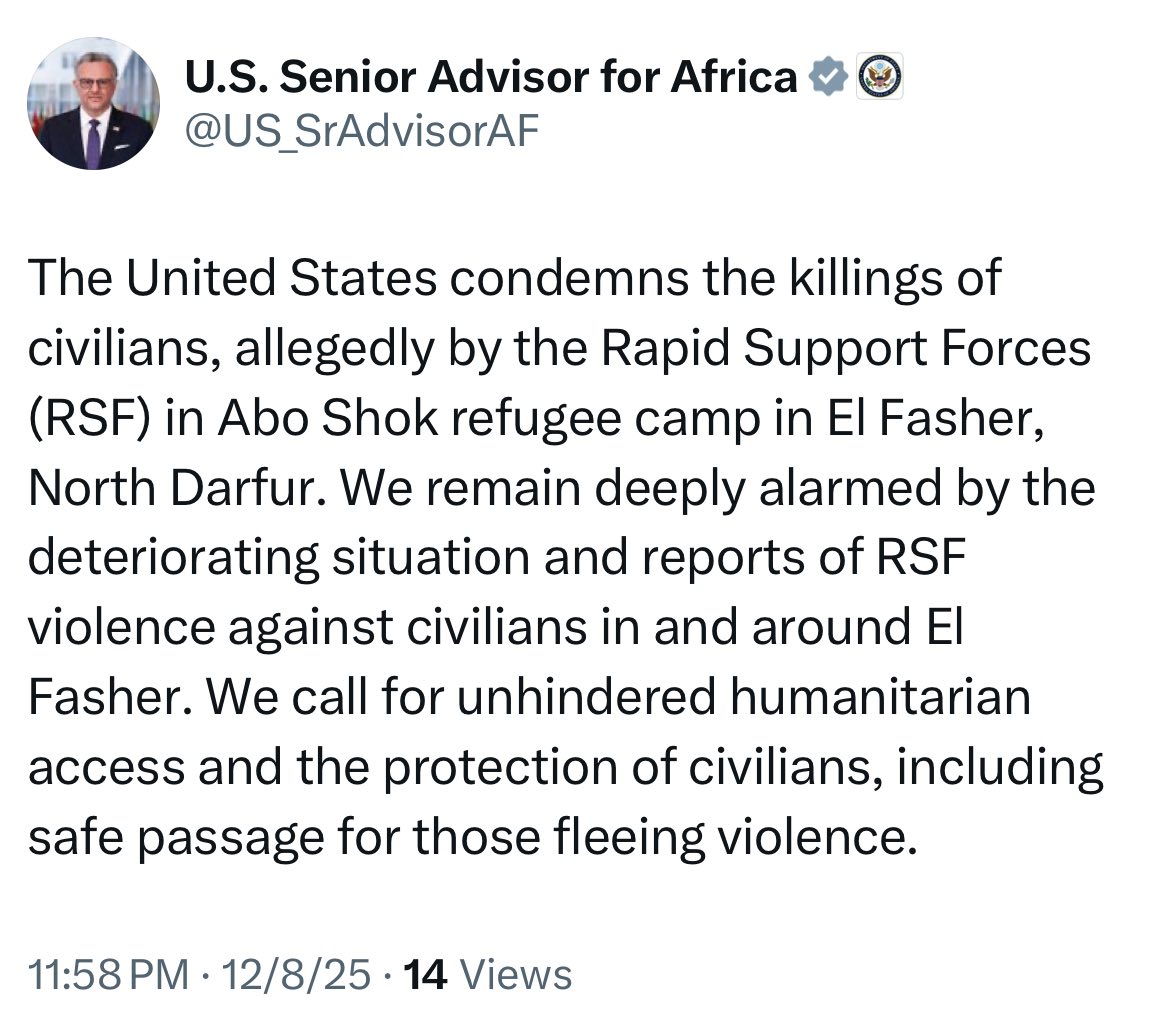Click the bold 14 view count
The height and width of the screenshot is (1010, 1170).
tap(421, 973)
